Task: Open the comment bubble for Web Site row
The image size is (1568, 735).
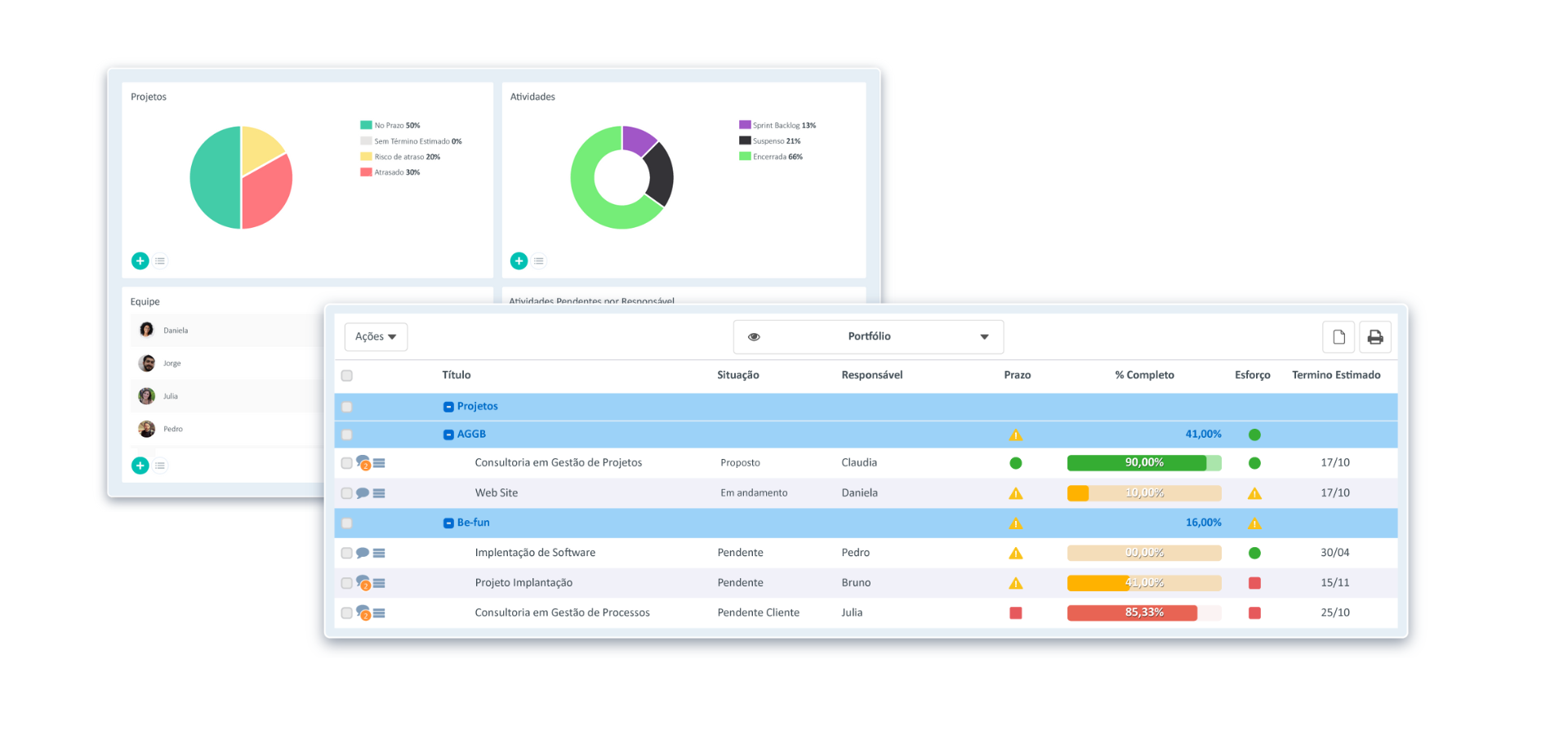Action: (x=363, y=493)
